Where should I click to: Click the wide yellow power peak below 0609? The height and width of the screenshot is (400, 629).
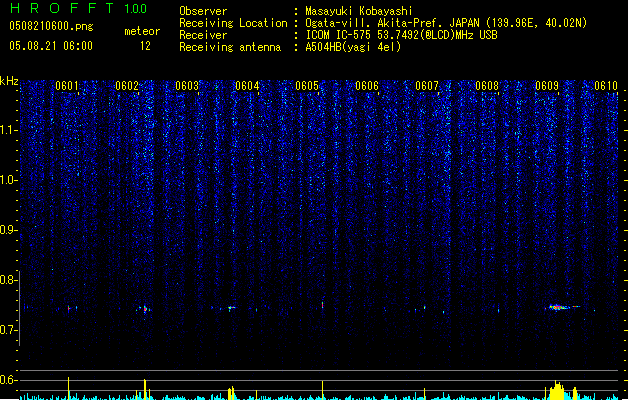[557, 390]
